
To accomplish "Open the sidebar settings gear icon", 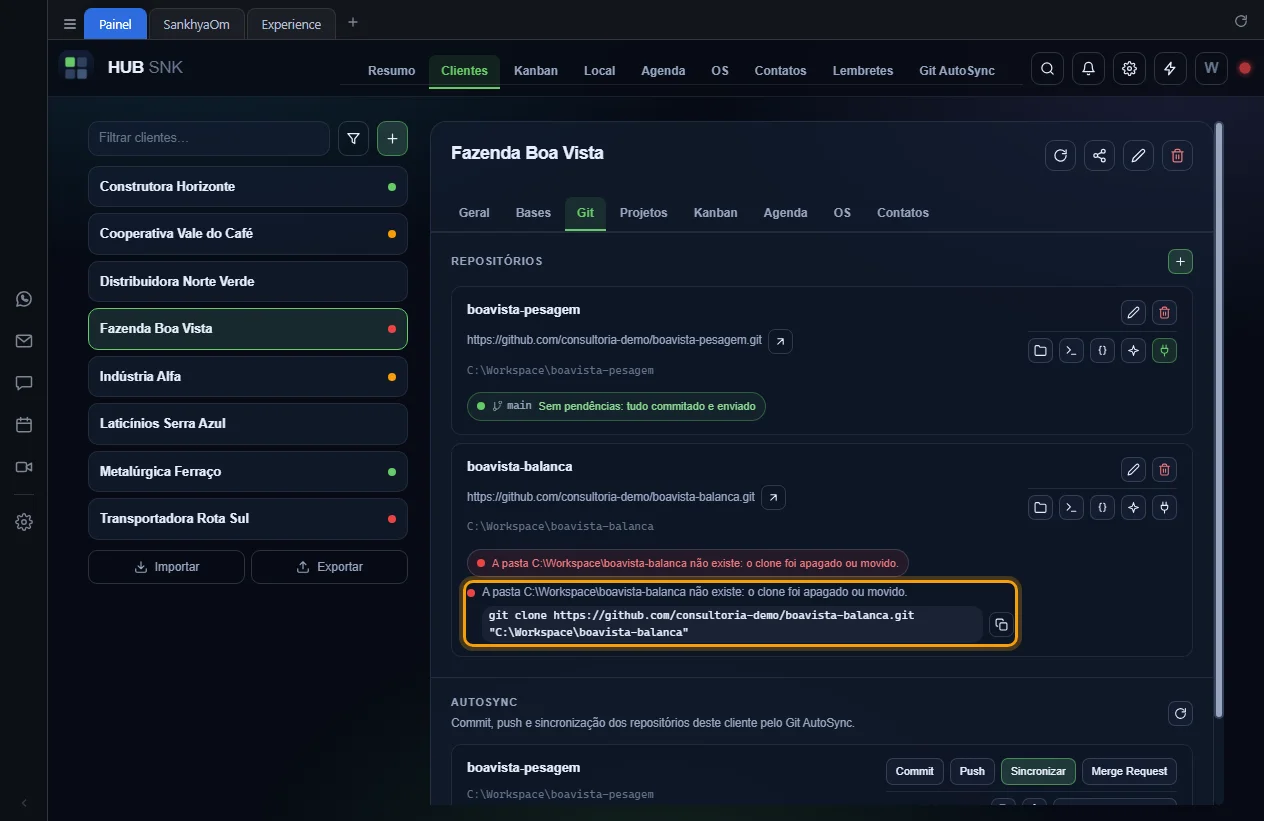I will (x=24, y=522).
